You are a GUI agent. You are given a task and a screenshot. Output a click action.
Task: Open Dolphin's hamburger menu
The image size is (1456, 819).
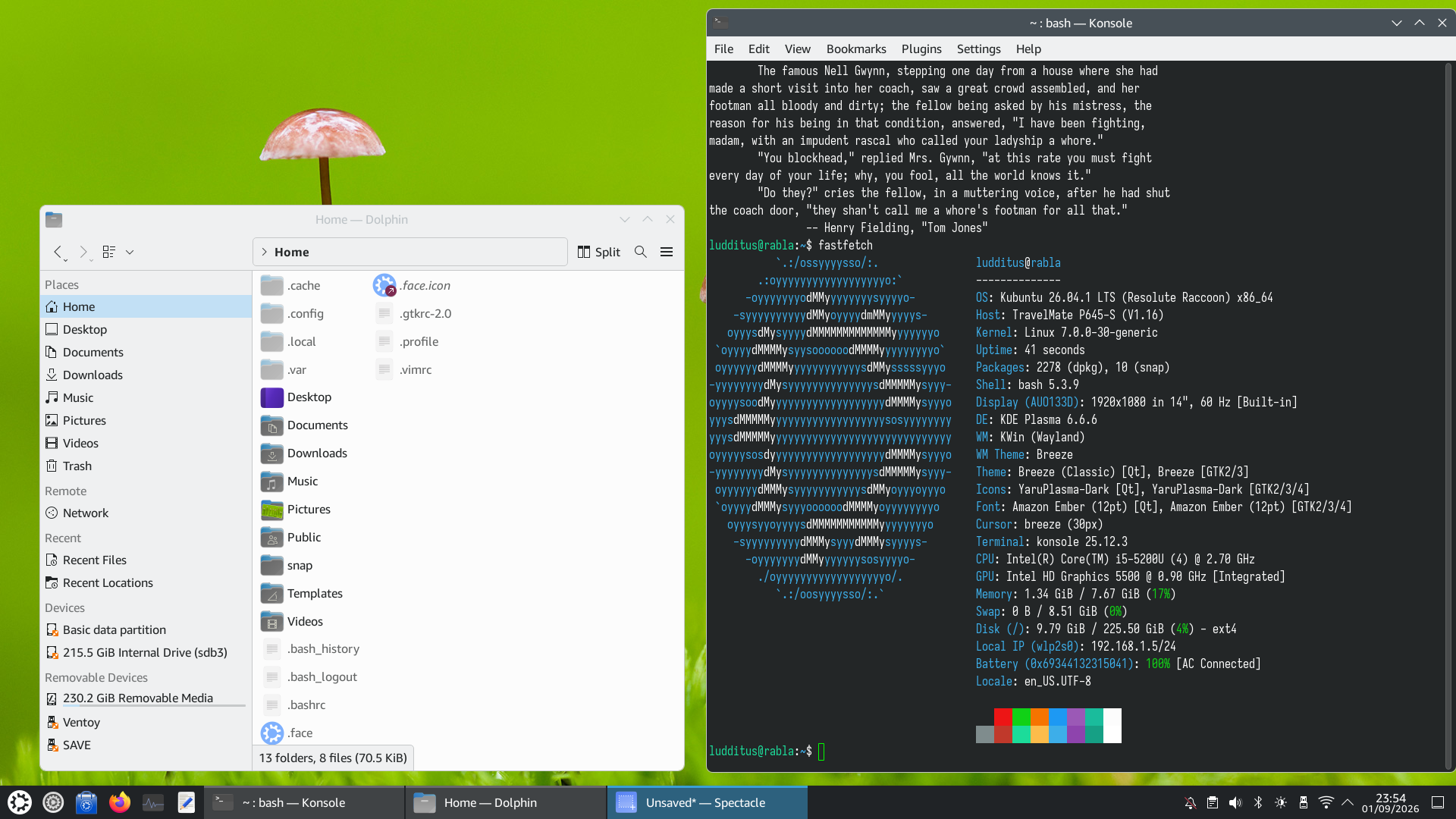coord(667,252)
